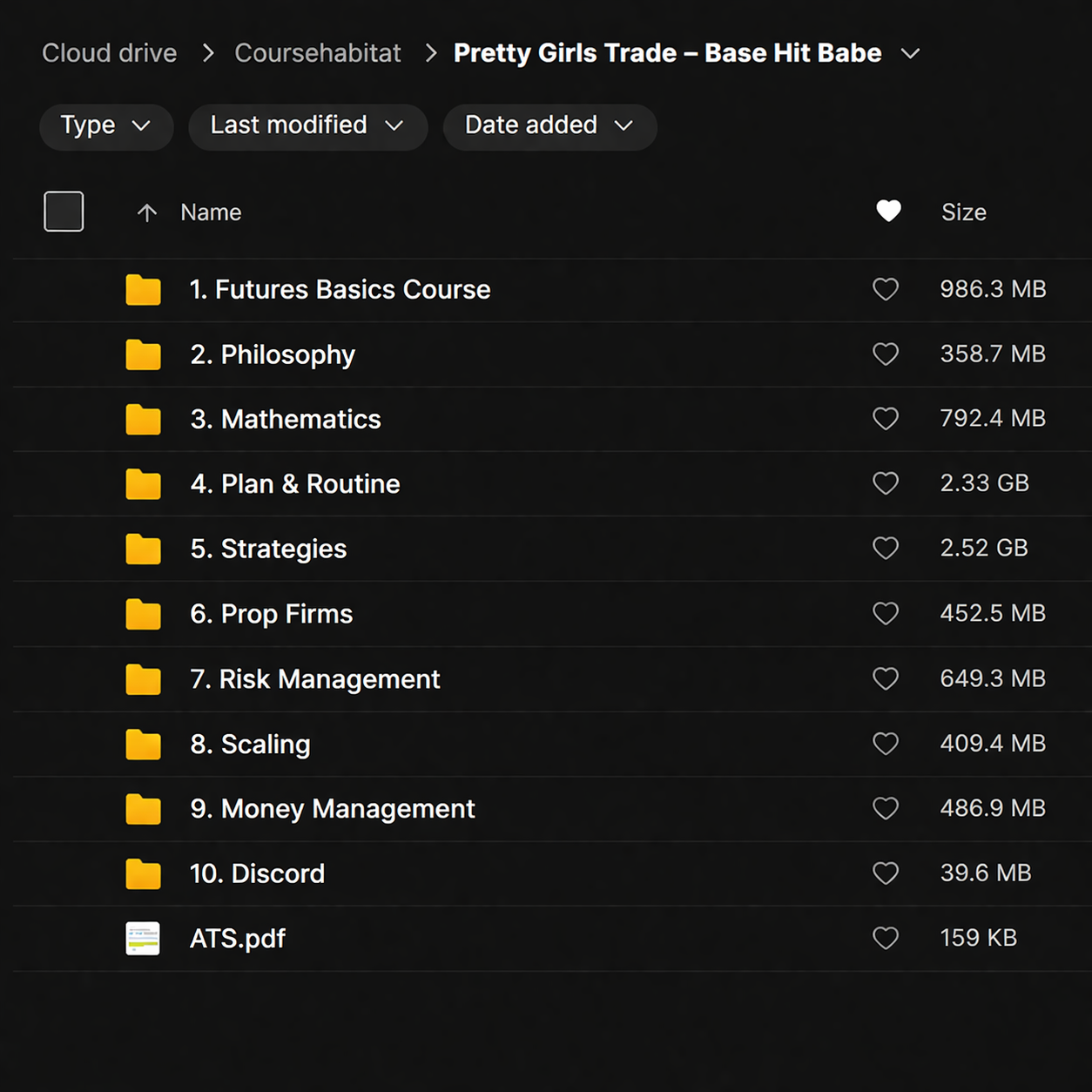Viewport: 1092px width, 1092px height.
Task: Open the Type filter dropdown
Action: click(105, 126)
